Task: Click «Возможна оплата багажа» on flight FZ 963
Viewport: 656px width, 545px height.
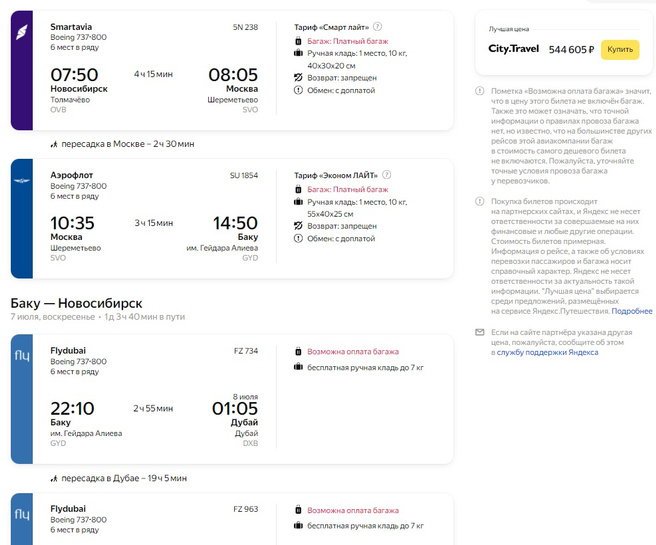Action: pos(352,509)
